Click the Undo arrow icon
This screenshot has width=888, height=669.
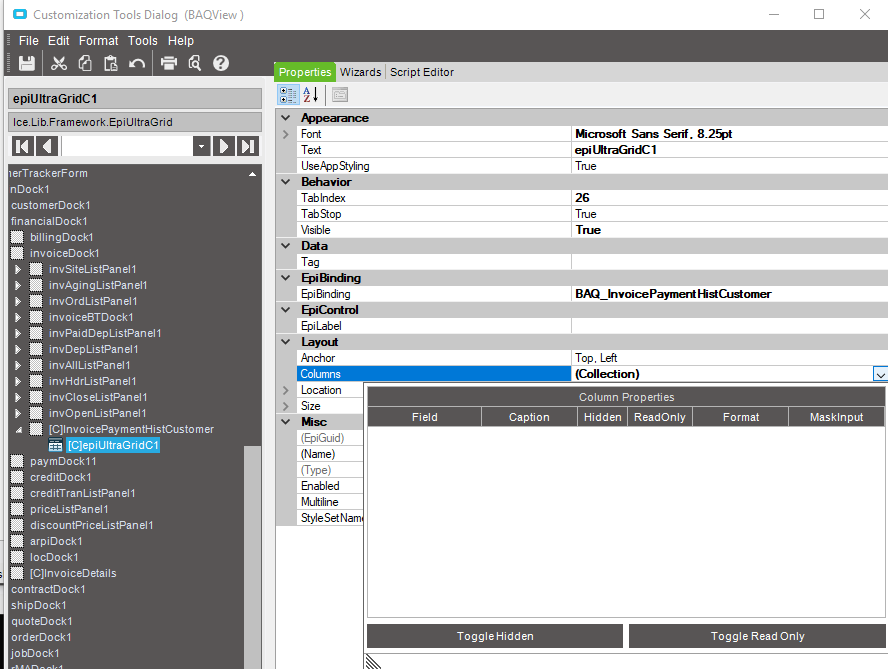pos(137,63)
